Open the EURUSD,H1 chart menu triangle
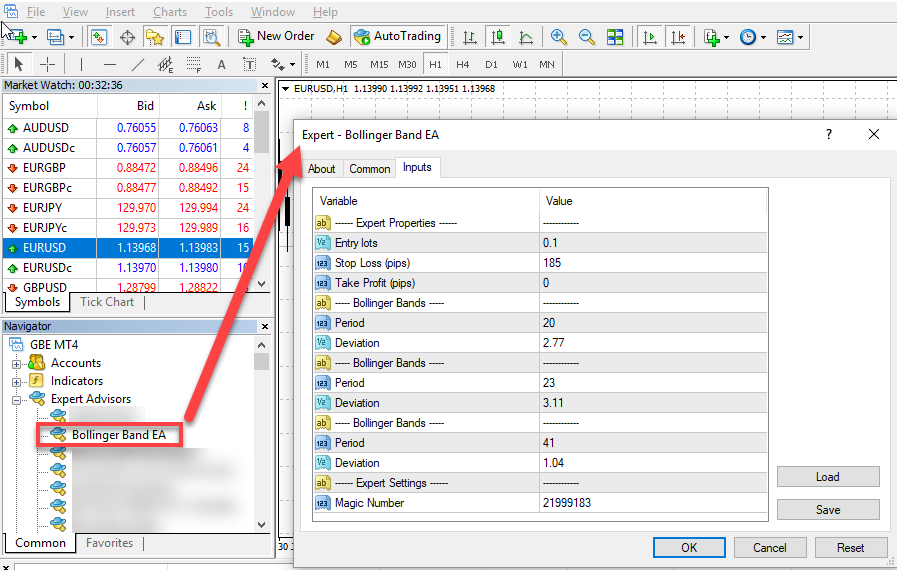 click(x=285, y=89)
